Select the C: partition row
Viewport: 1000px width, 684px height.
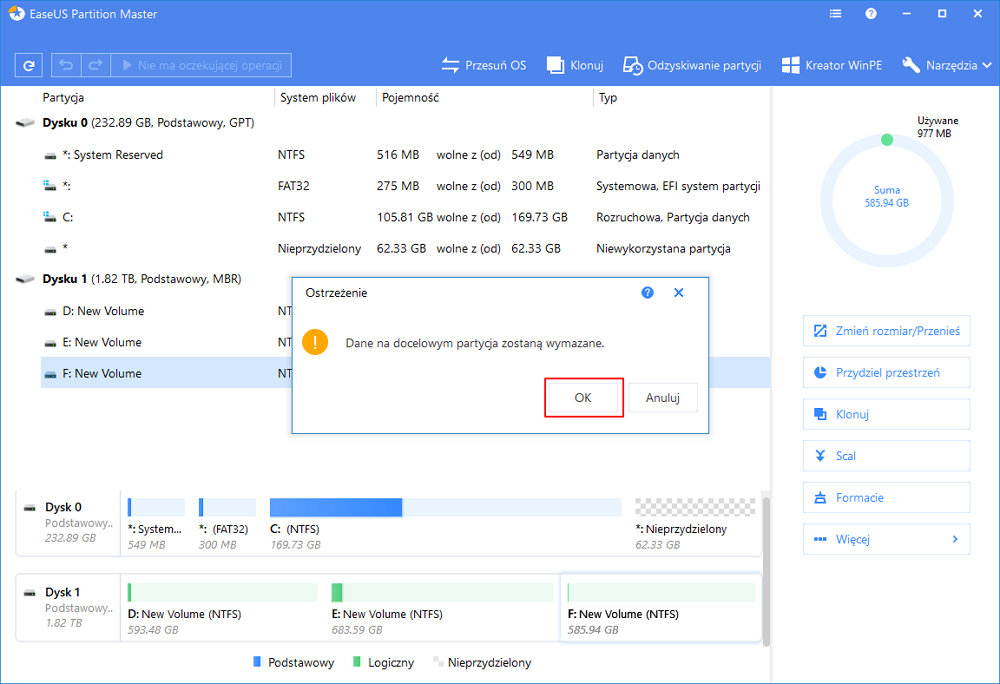[x=405, y=217]
